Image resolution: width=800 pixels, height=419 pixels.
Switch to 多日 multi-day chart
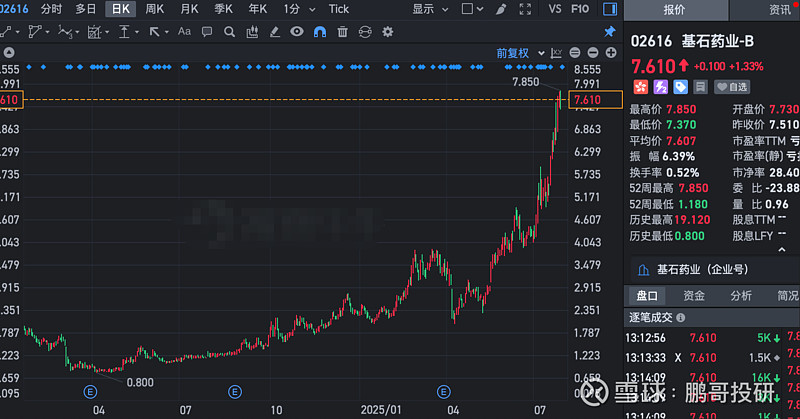(x=85, y=9)
